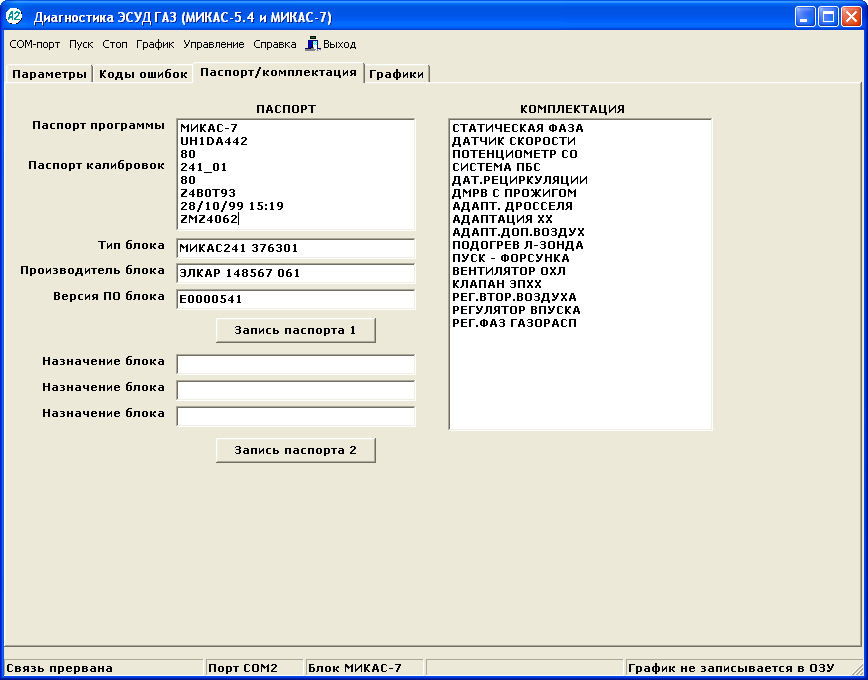This screenshot has height=680, width=868.
Task: Open the Управление menu
Action: pyautogui.click(x=214, y=44)
